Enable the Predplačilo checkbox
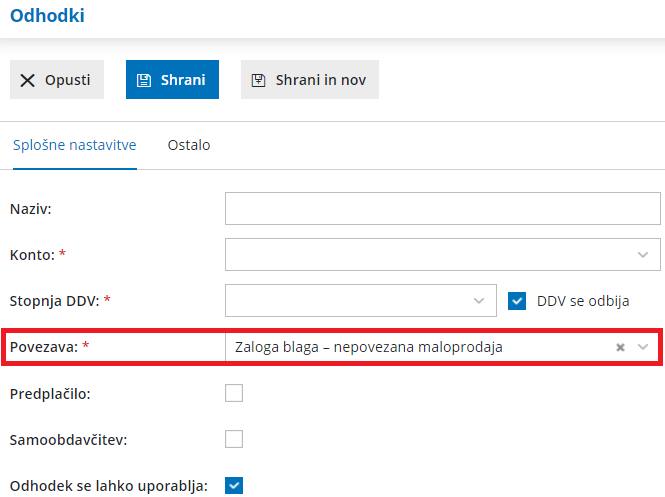The height and width of the screenshot is (497, 665). [x=234, y=393]
